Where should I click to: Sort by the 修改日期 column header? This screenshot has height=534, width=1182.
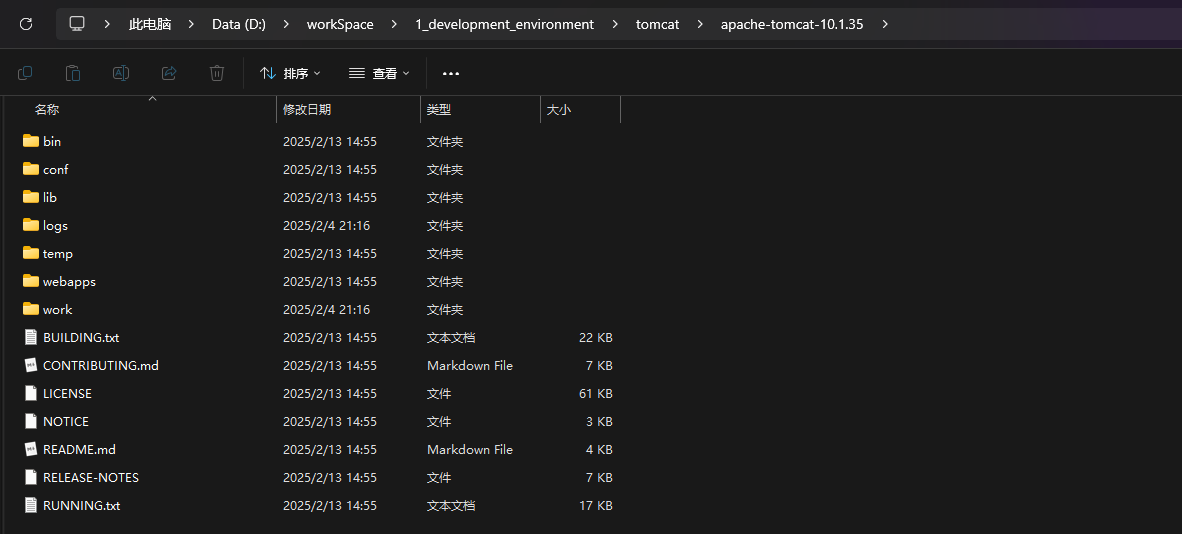(x=307, y=110)
